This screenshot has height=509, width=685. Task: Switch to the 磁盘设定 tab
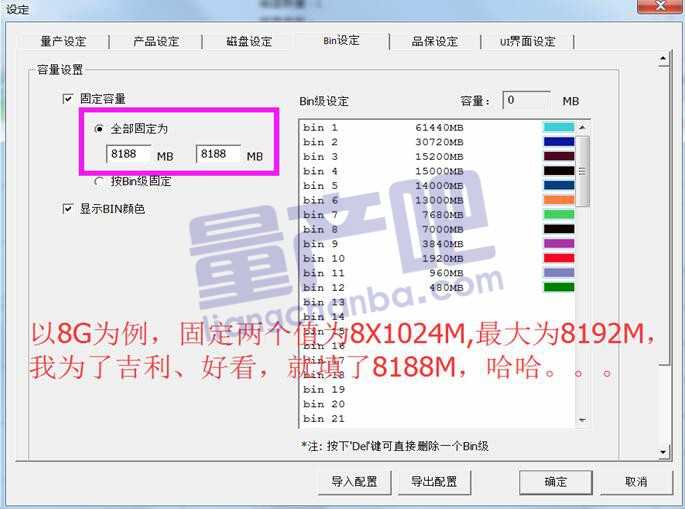pos(248,42)
